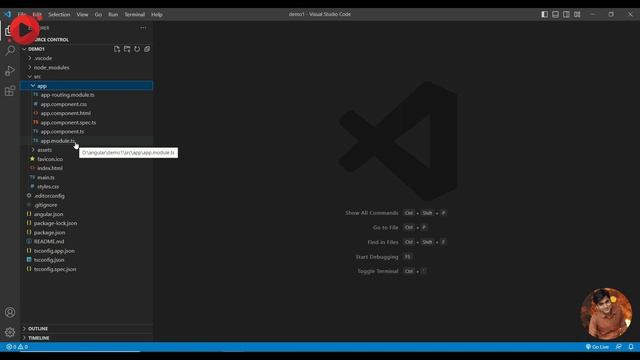Open the Selection menu

59,14
